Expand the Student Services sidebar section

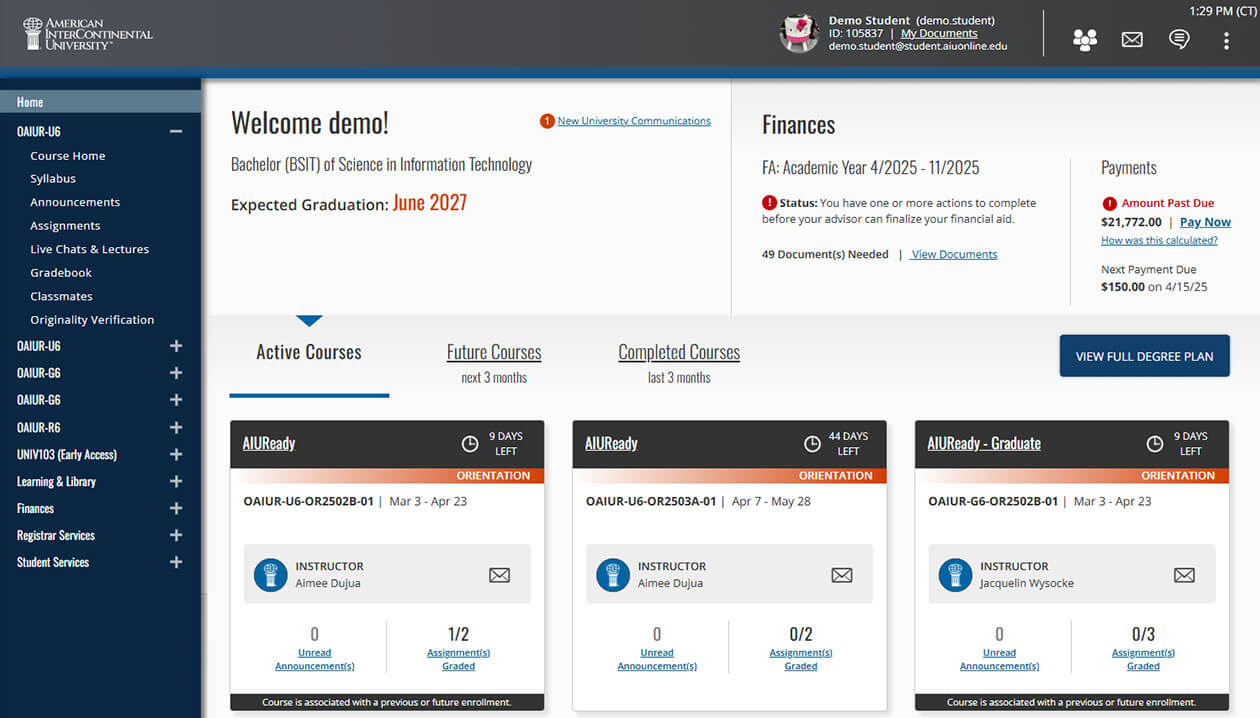coord(176,562)
